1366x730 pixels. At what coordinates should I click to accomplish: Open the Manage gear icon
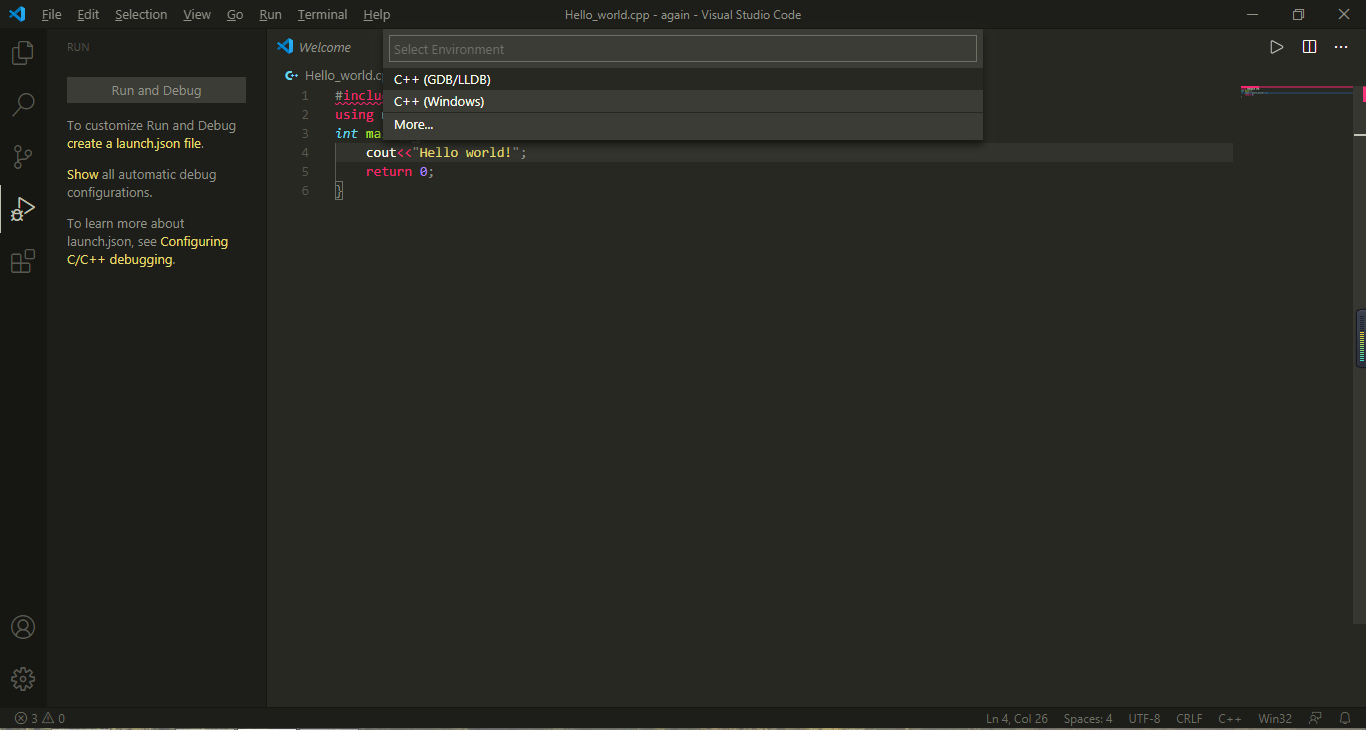pyautogui.click(x=22, y=679)
